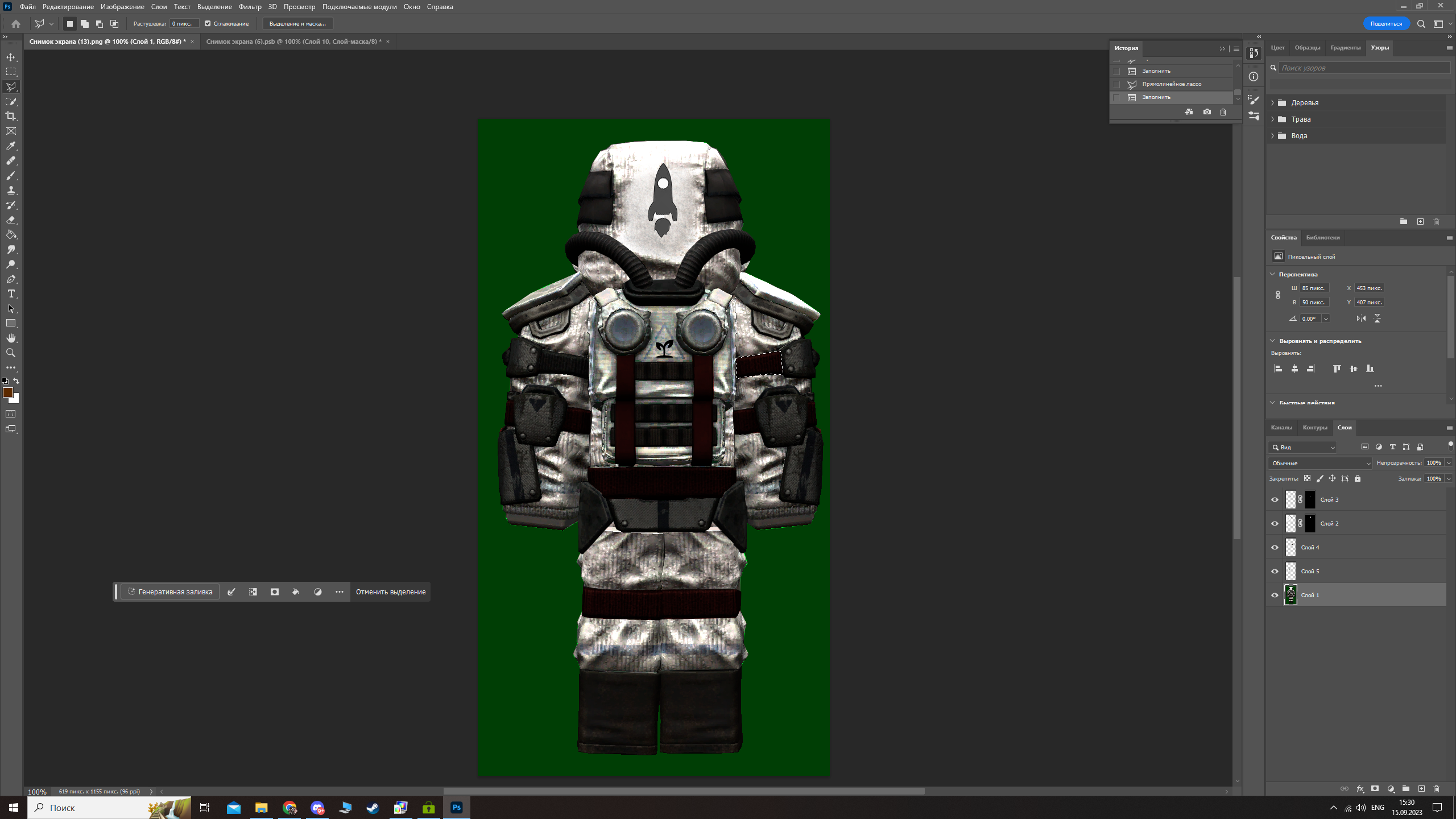This screenshot has width=1456, height=819.
Task: Click Генеративная заливка button
Action: [170, 592]
